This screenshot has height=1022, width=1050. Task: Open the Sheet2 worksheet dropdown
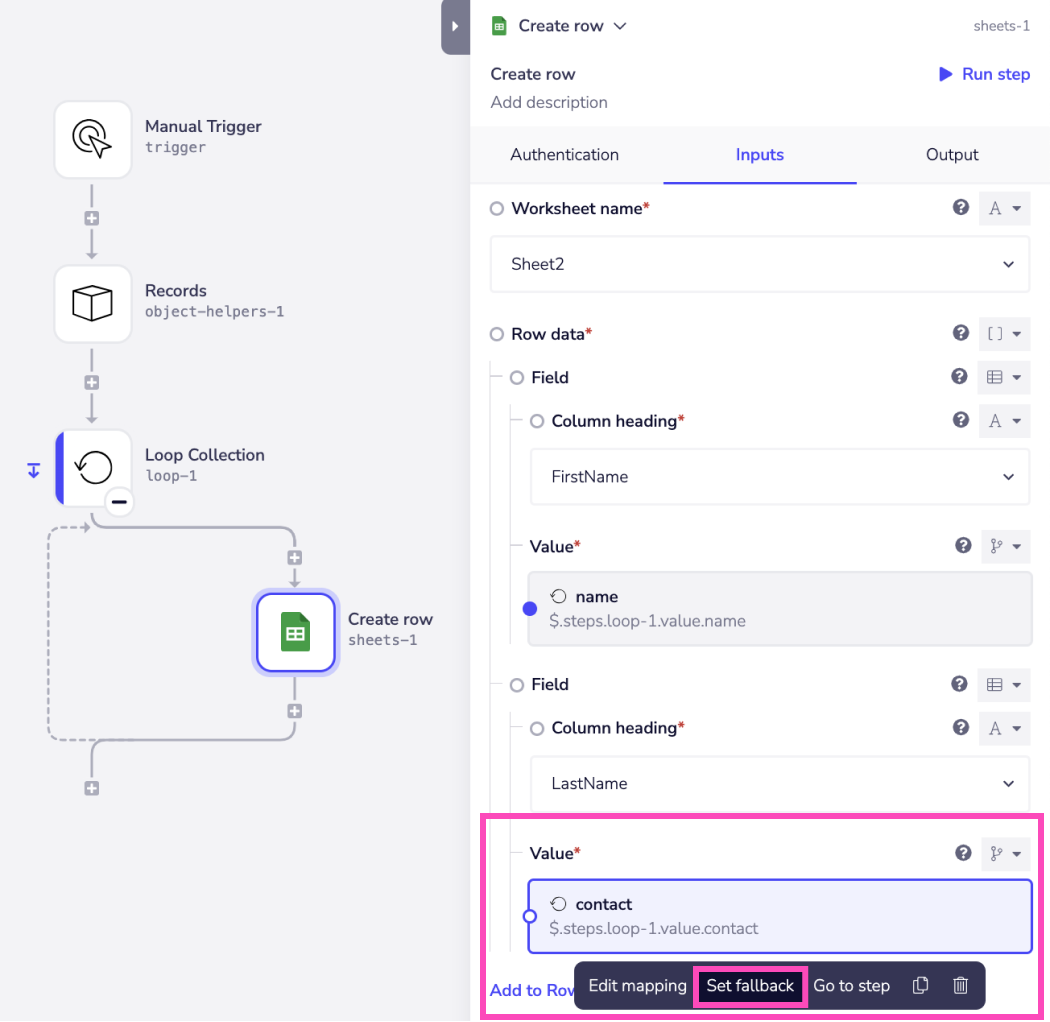[759, 264]
